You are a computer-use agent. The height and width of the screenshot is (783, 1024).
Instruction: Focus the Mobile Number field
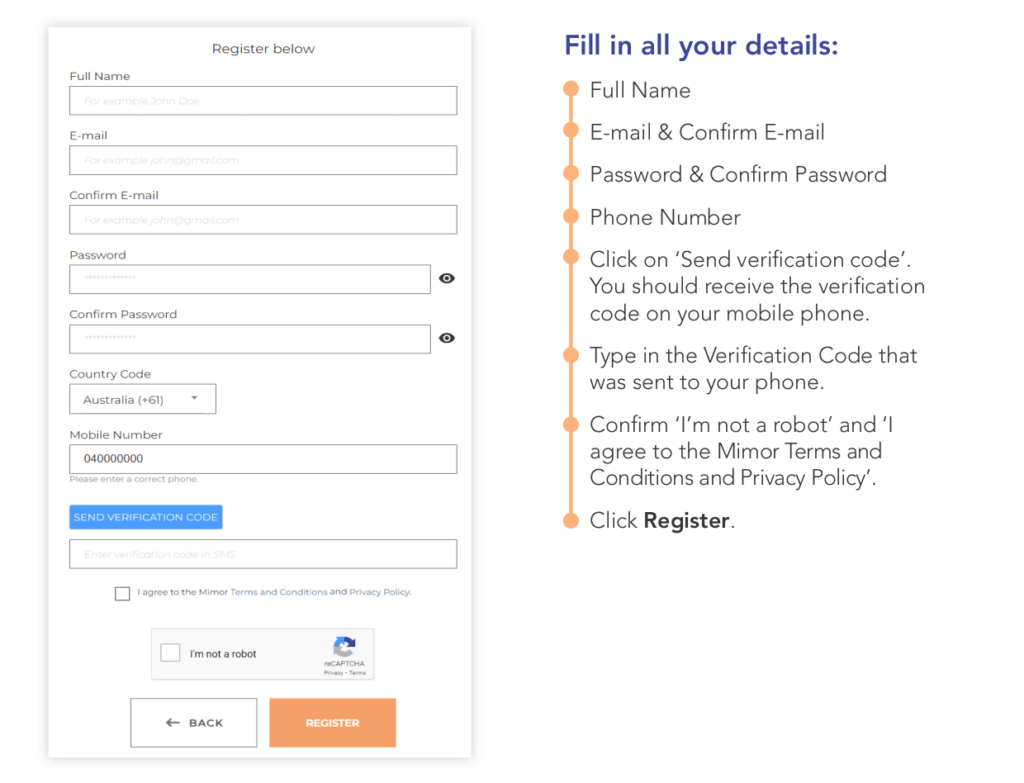point(263,459)
